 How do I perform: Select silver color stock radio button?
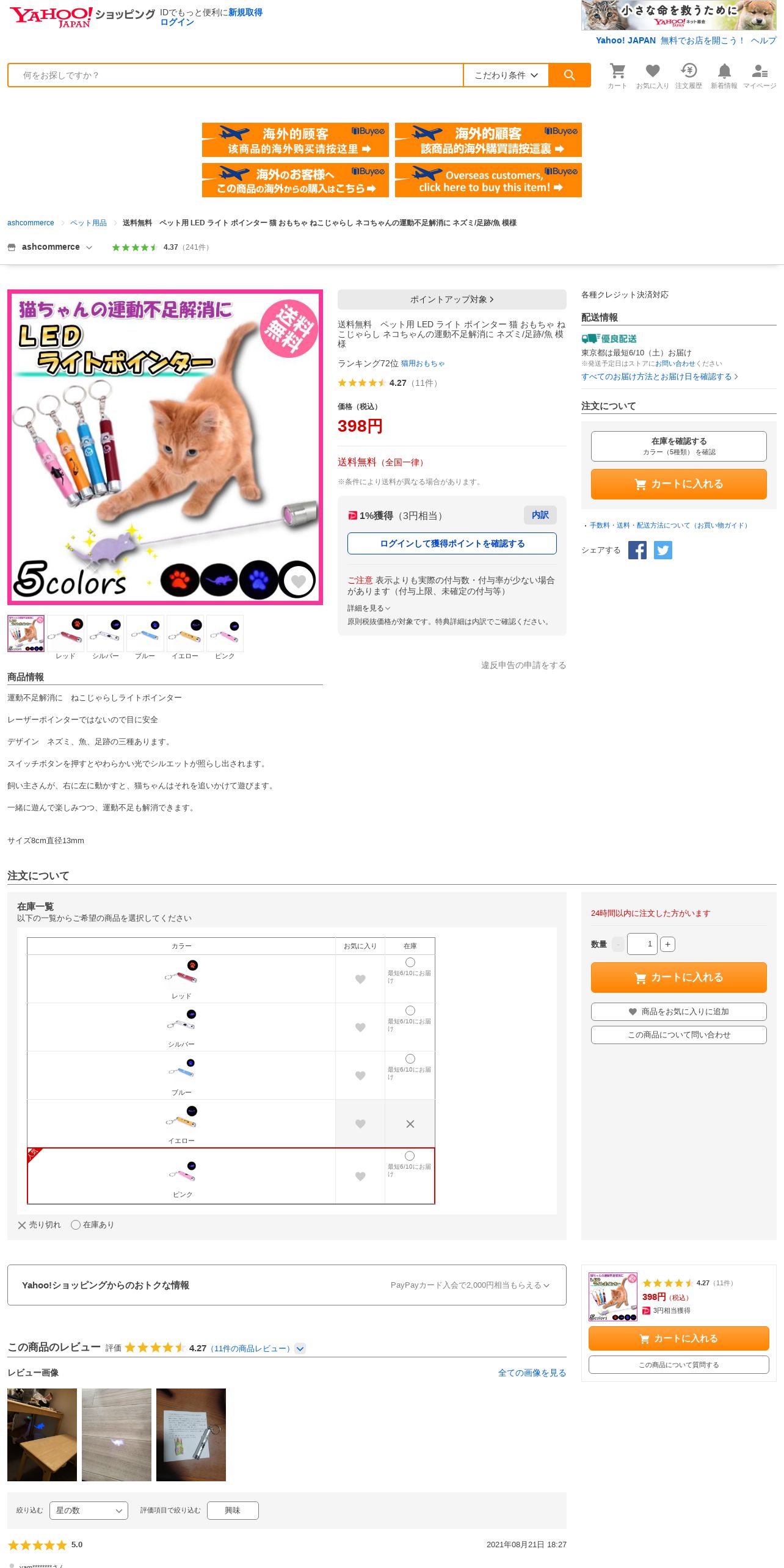[410, 1011]
